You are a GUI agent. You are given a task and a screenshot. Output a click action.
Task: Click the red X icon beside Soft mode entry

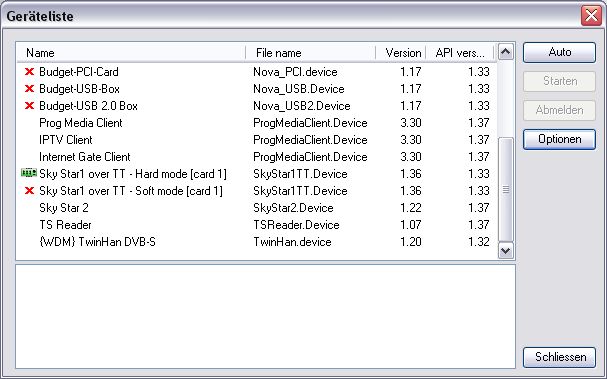pyautogui.click(x=29, y=191)
